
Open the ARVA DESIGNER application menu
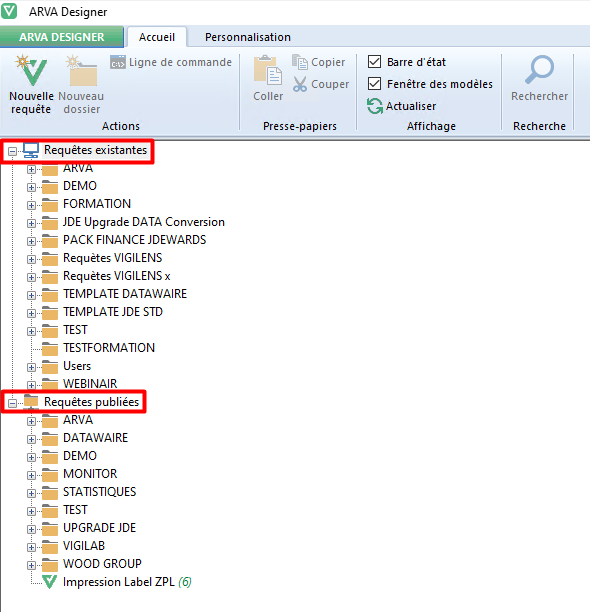[x=62, y=37]
